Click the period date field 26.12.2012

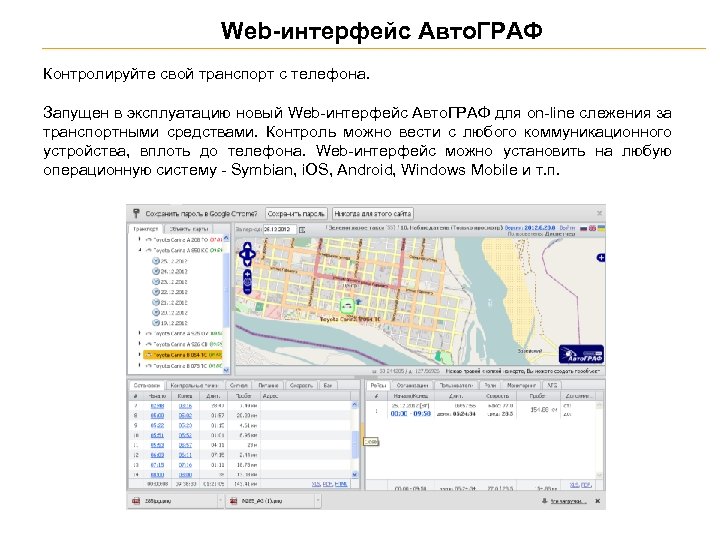(x=279, y=229)
